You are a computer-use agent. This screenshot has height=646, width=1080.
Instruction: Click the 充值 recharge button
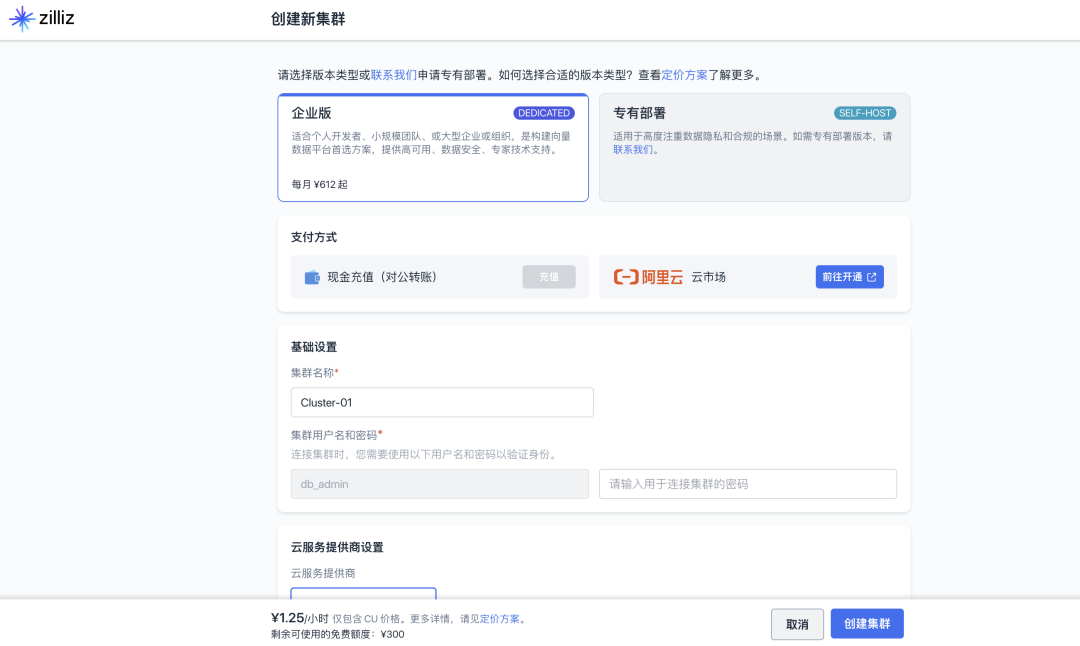(549, 277)
